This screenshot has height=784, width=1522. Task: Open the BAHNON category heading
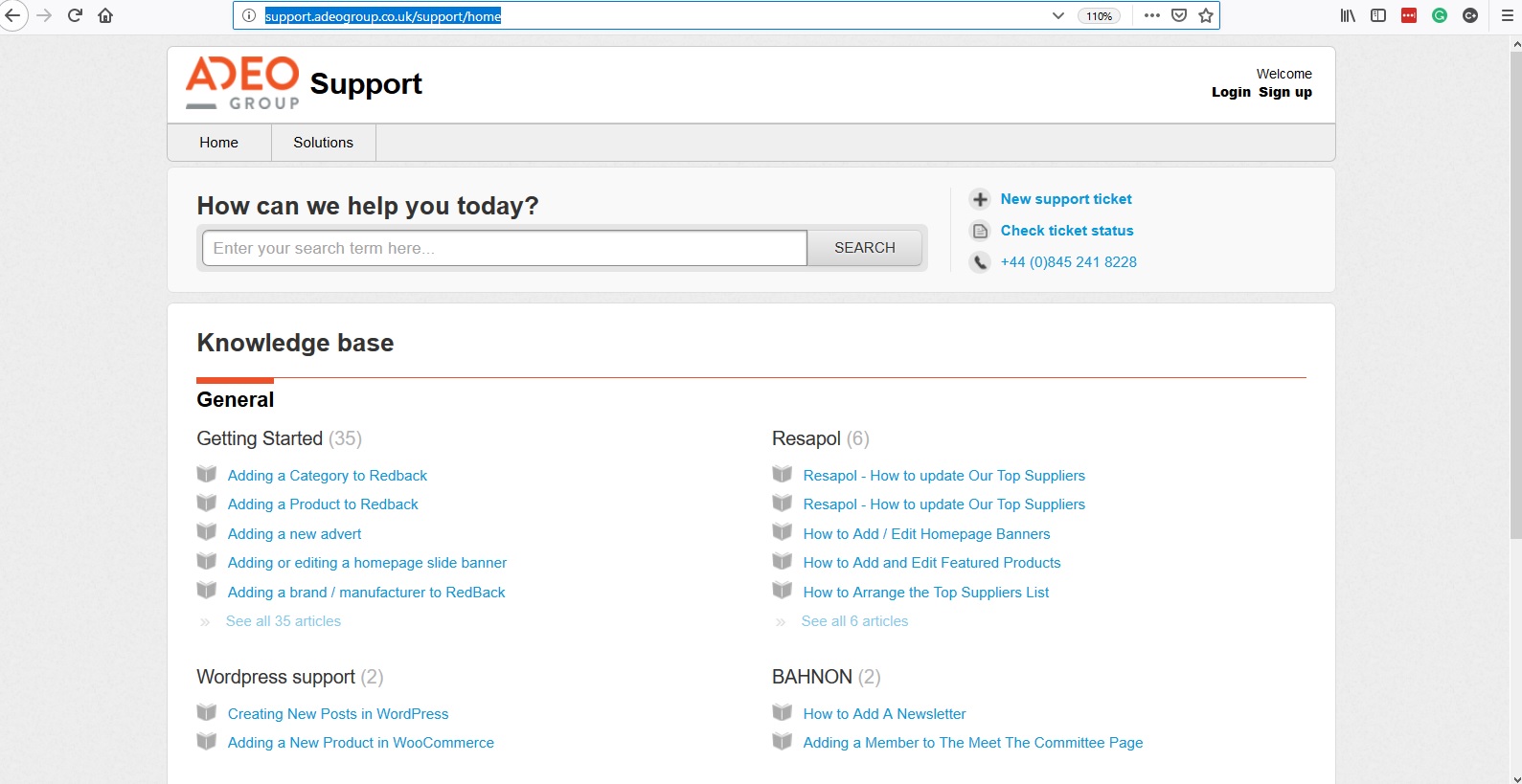point(812,677)
